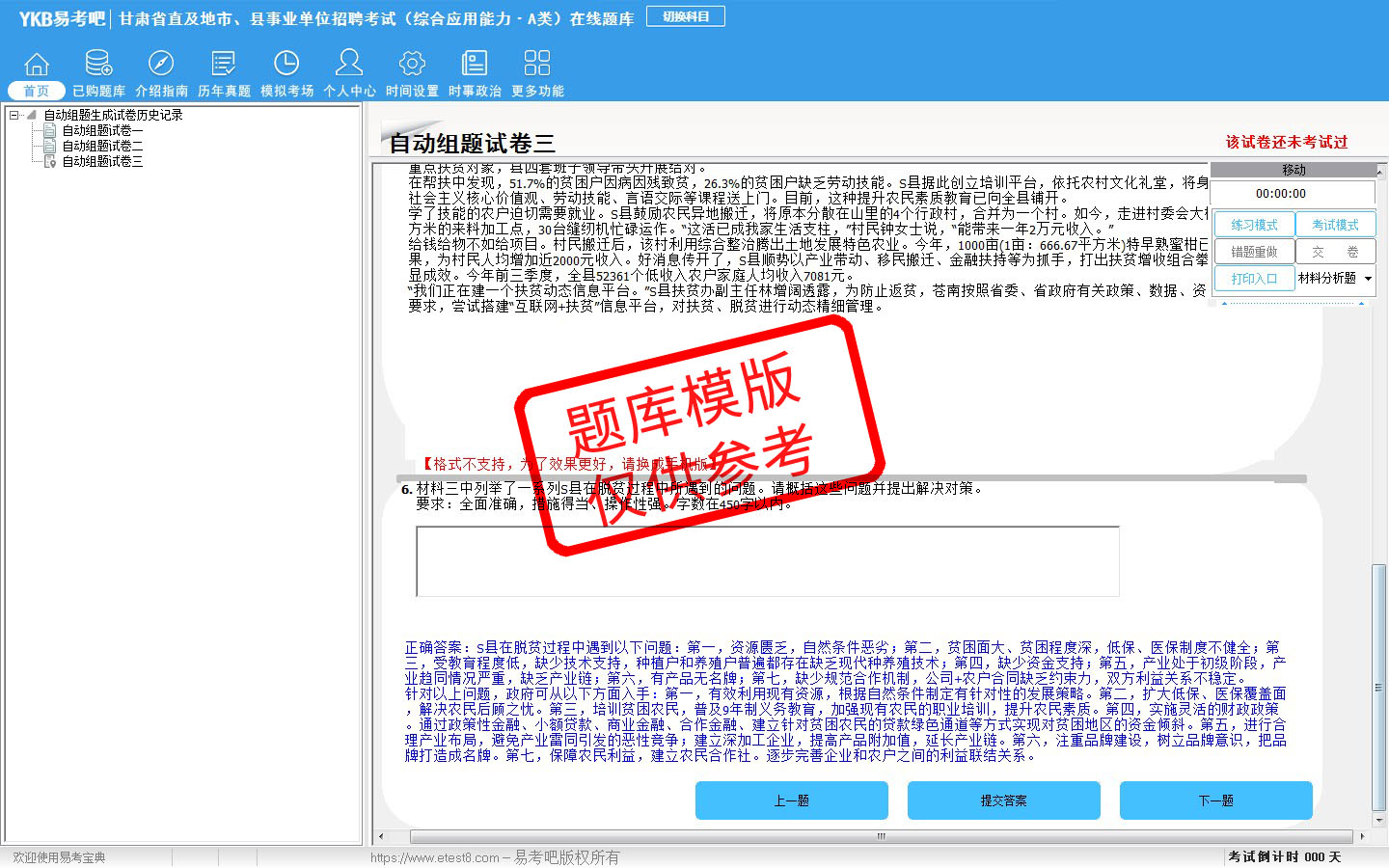Viewport: 1389px width, 868px height.
Task: Switch to 练习模式 practice mode
Action: click(x=1253, y=225)
